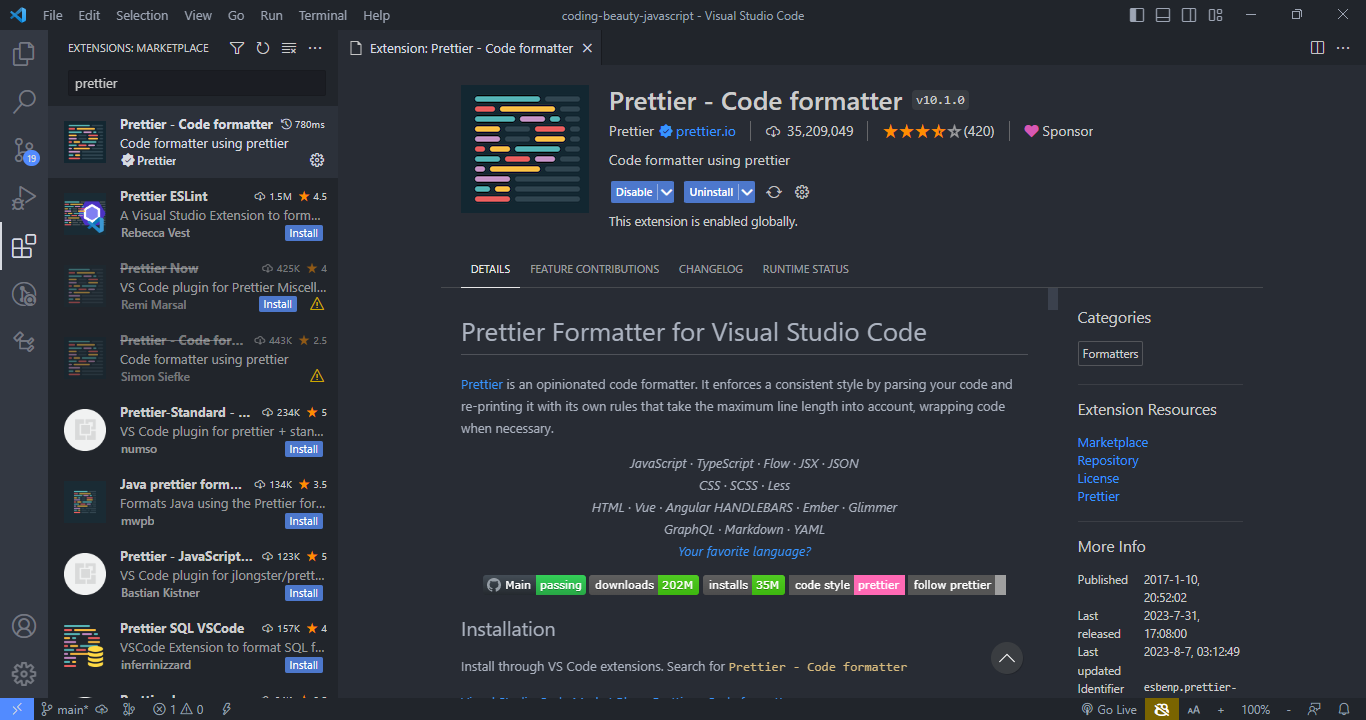Open the manage gear on Prettier list entry
This screenshot has height=720, width=1366.
click(x=317, y=160)
